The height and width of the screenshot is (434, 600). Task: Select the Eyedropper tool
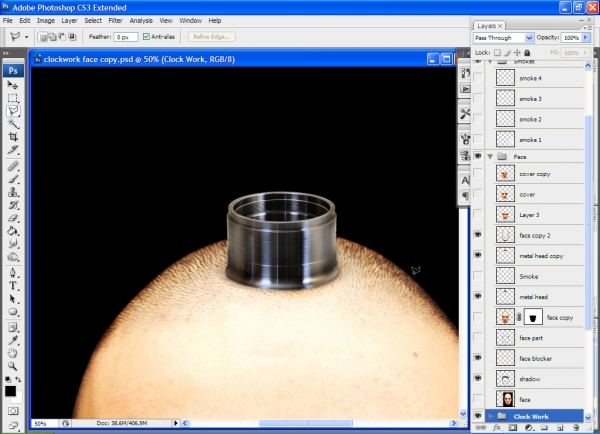13,340
